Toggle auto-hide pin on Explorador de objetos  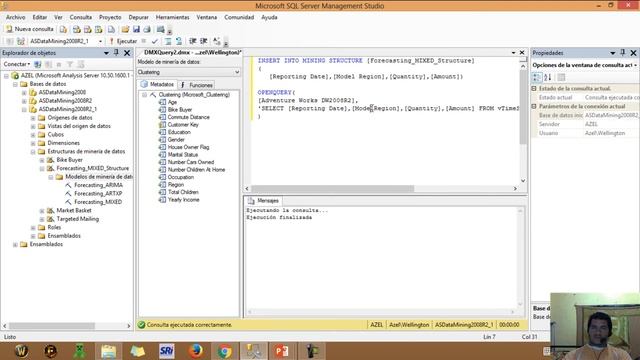point(116,53)
